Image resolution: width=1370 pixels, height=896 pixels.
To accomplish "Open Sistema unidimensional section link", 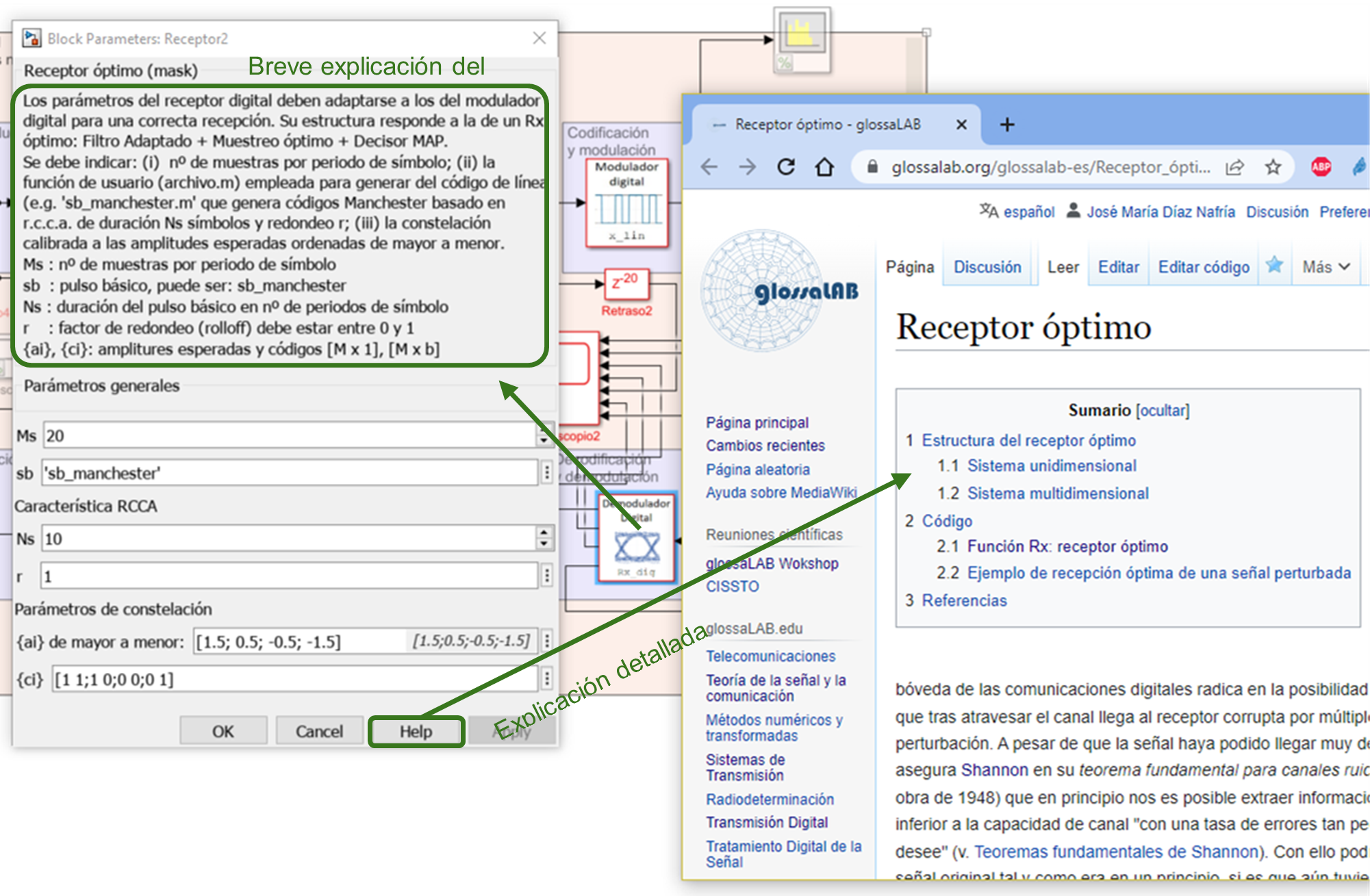I will click(1052, 465).
